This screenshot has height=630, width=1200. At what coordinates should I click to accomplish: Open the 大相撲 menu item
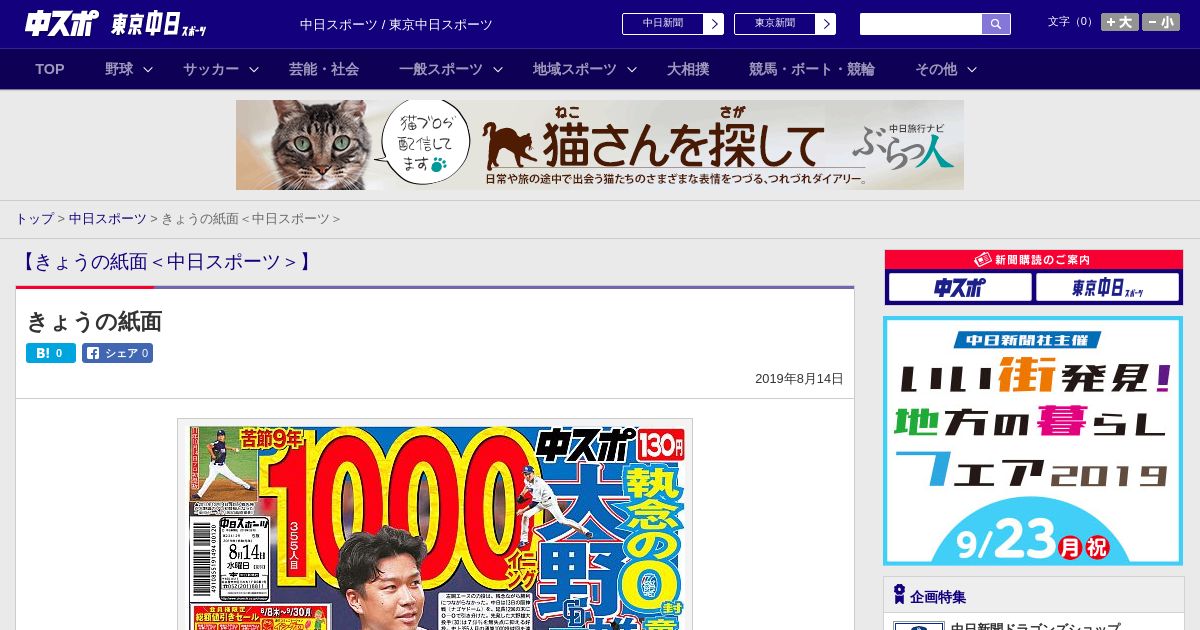[x=688, y=69]
